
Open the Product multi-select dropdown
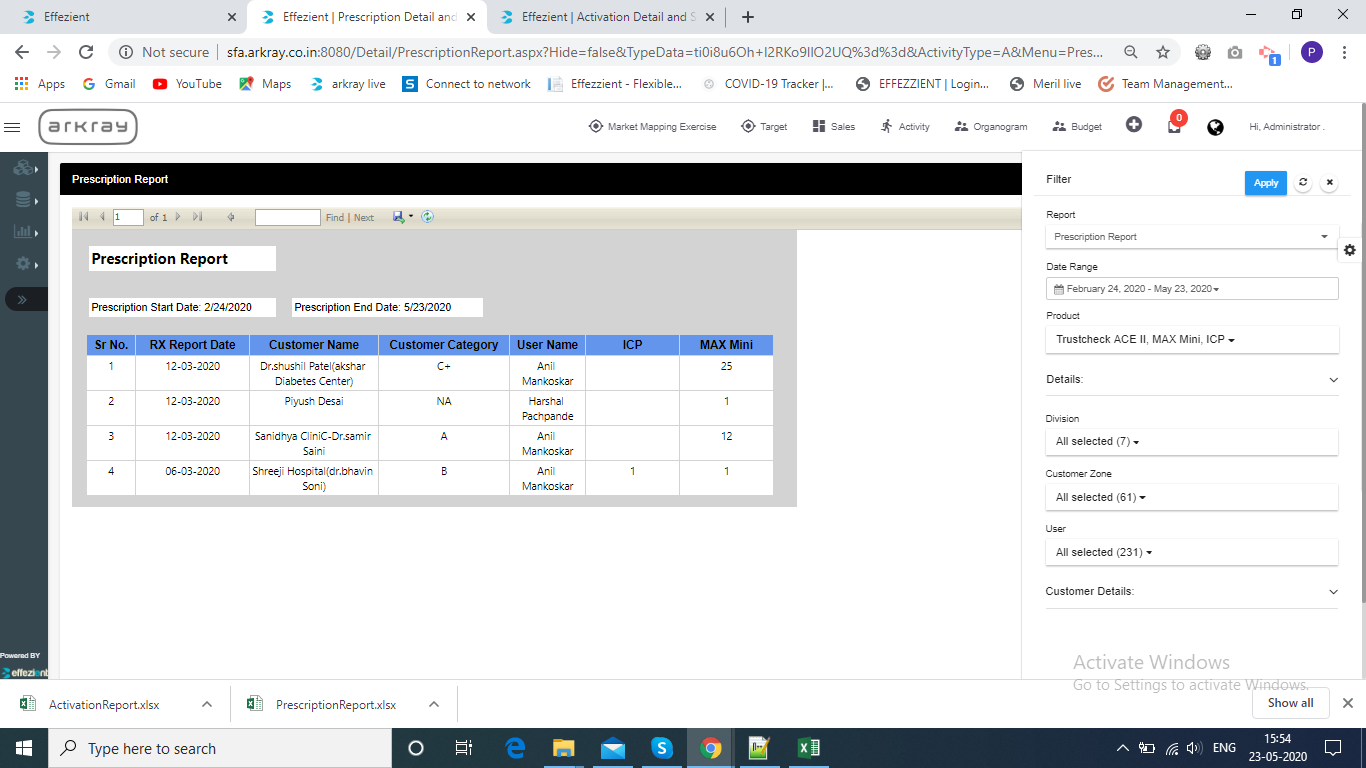1191,340
